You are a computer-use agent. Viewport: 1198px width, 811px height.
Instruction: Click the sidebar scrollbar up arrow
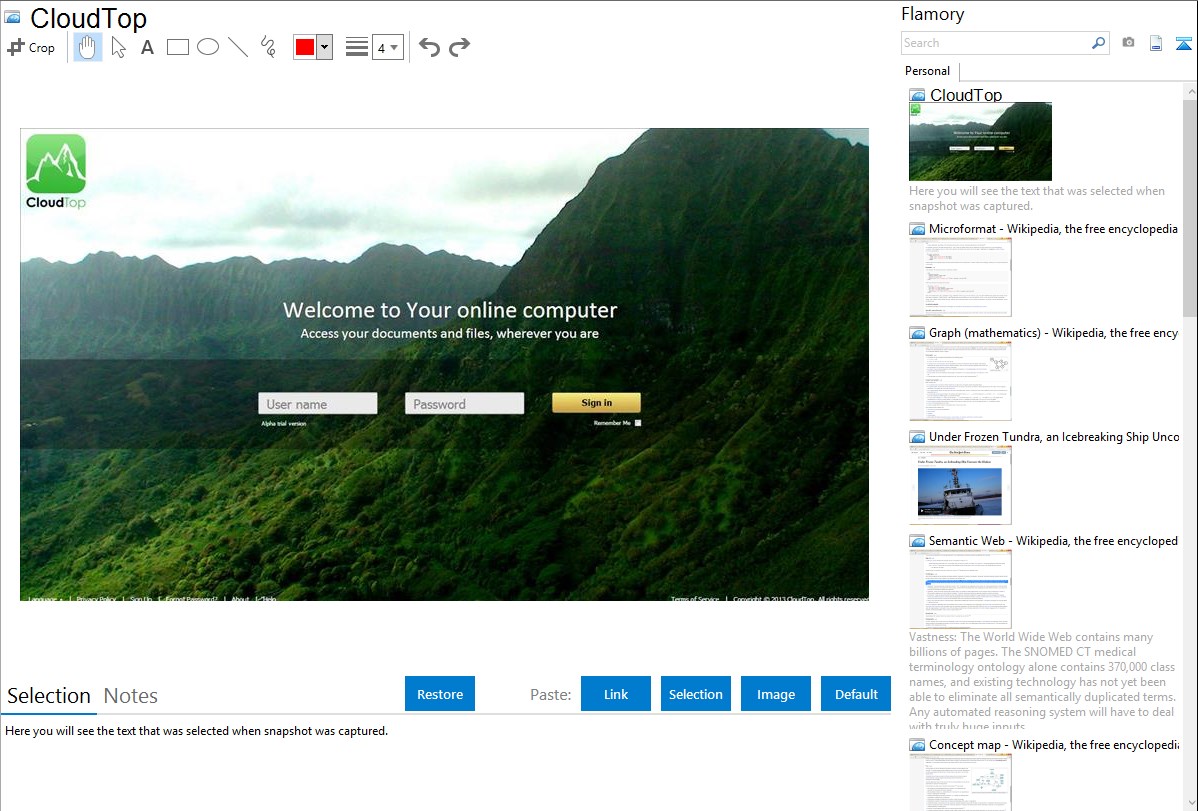click(x=1190, y=91)
